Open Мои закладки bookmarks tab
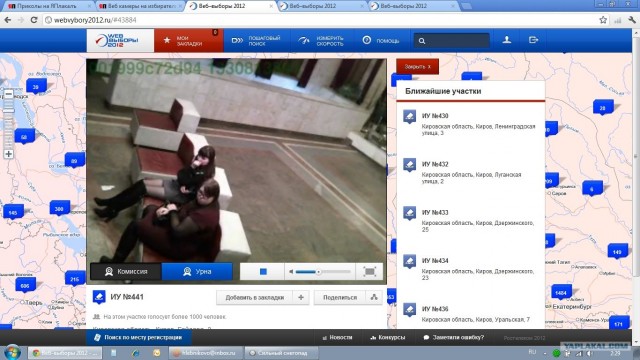This screenshot has width=640, height=360. point(189,40)
